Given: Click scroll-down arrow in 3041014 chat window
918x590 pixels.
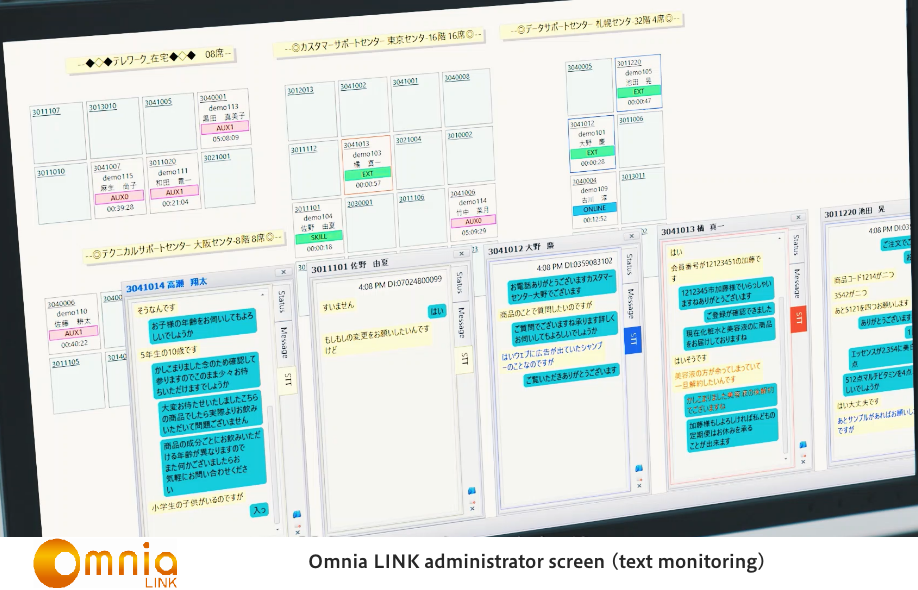Looking at the screenshot, I should [x=277, y=529].
